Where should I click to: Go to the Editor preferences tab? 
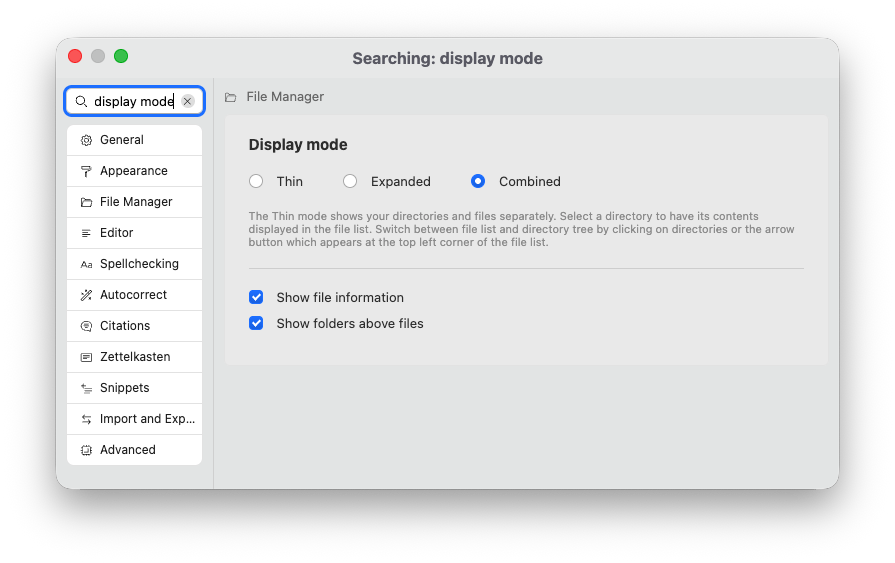134,232
